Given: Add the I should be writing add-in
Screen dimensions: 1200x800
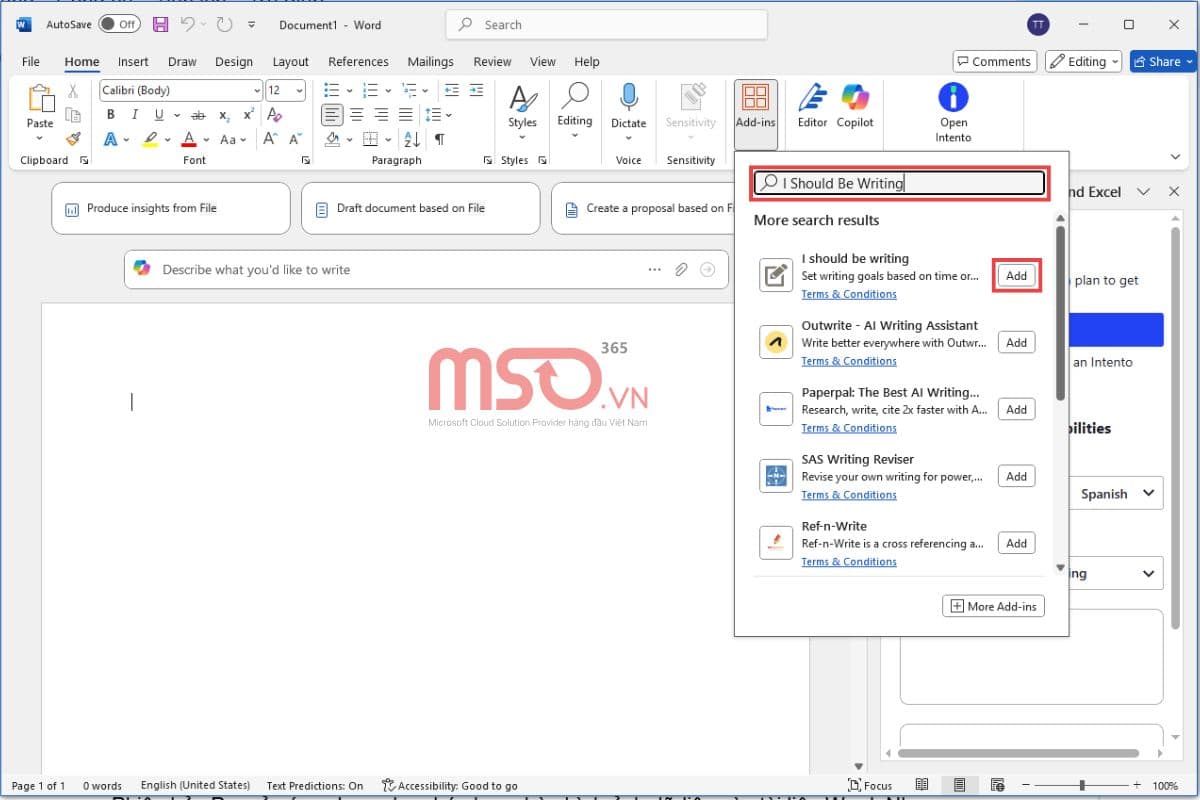Looking at the screenshot, I should [x=1016, y=276].
